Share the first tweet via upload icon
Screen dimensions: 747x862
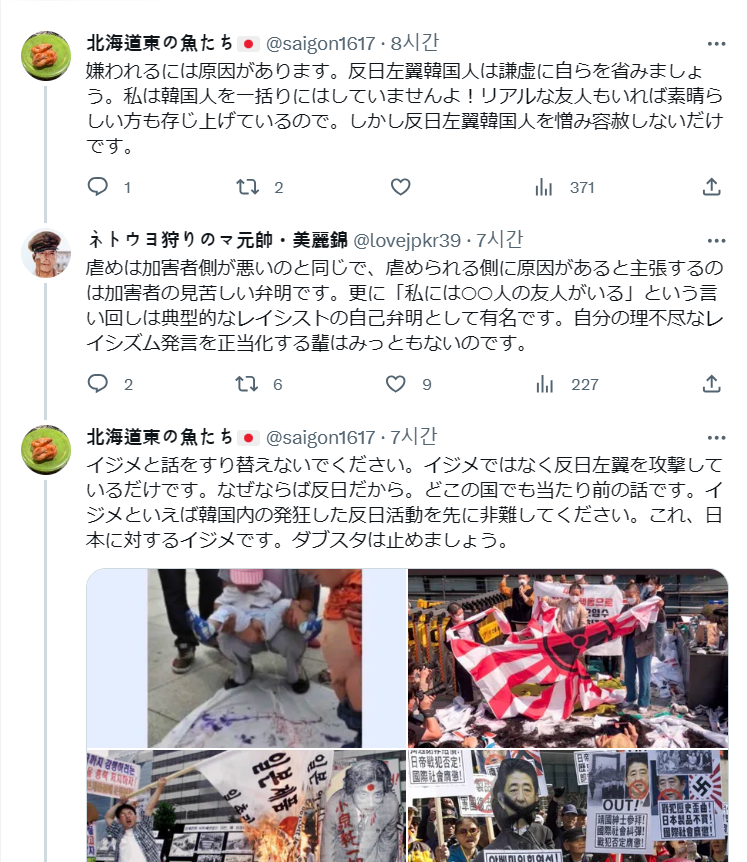click(x=711, y=187)
